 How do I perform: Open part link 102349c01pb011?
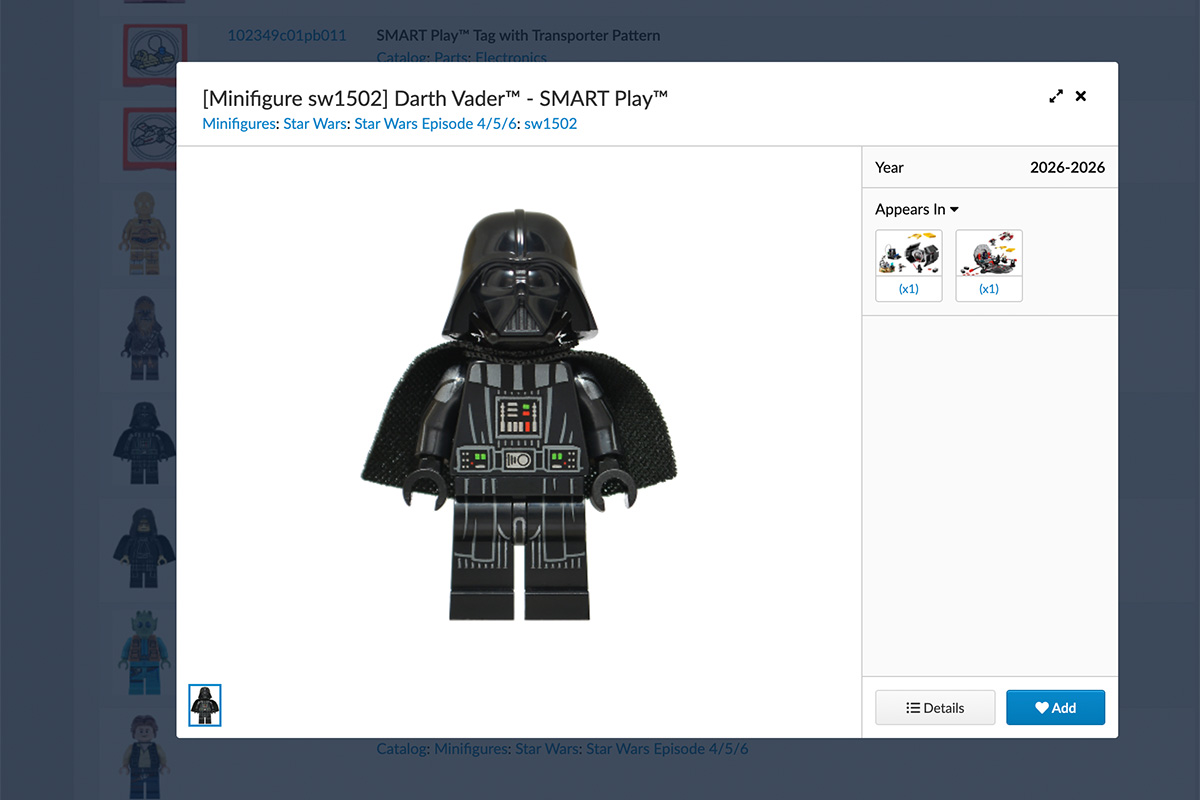[286, 36]
